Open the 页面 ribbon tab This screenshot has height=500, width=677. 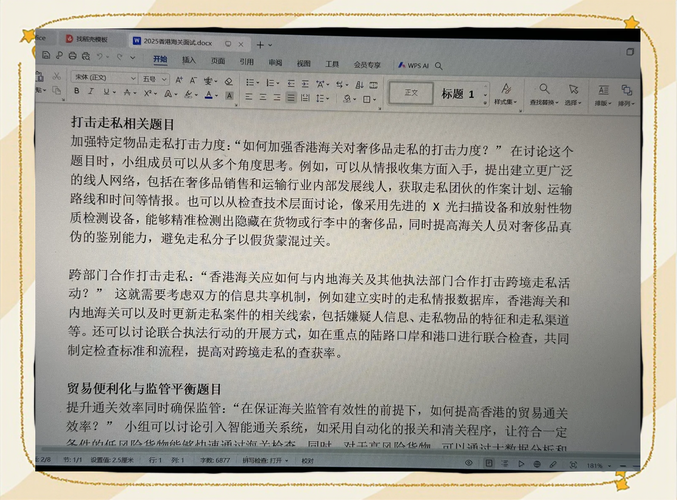click(x=218, y=61)
